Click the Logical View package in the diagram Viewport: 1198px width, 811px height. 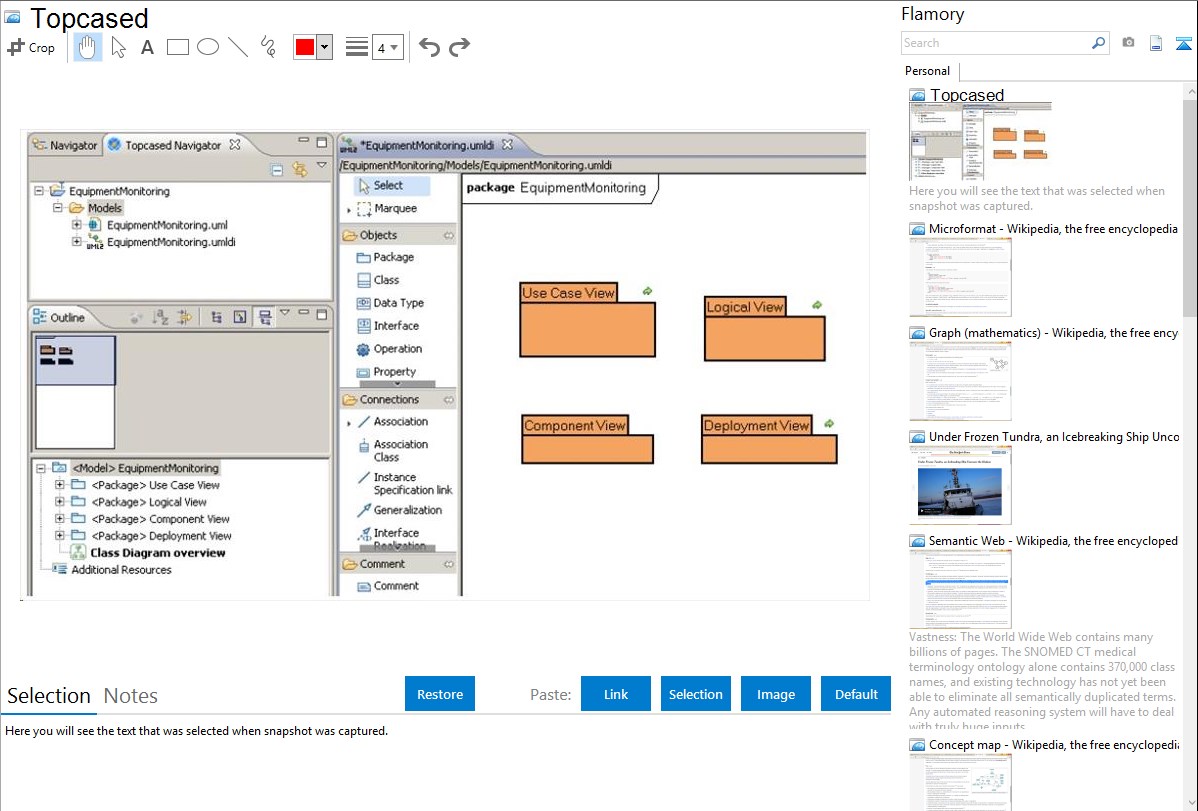click(764, 329)
